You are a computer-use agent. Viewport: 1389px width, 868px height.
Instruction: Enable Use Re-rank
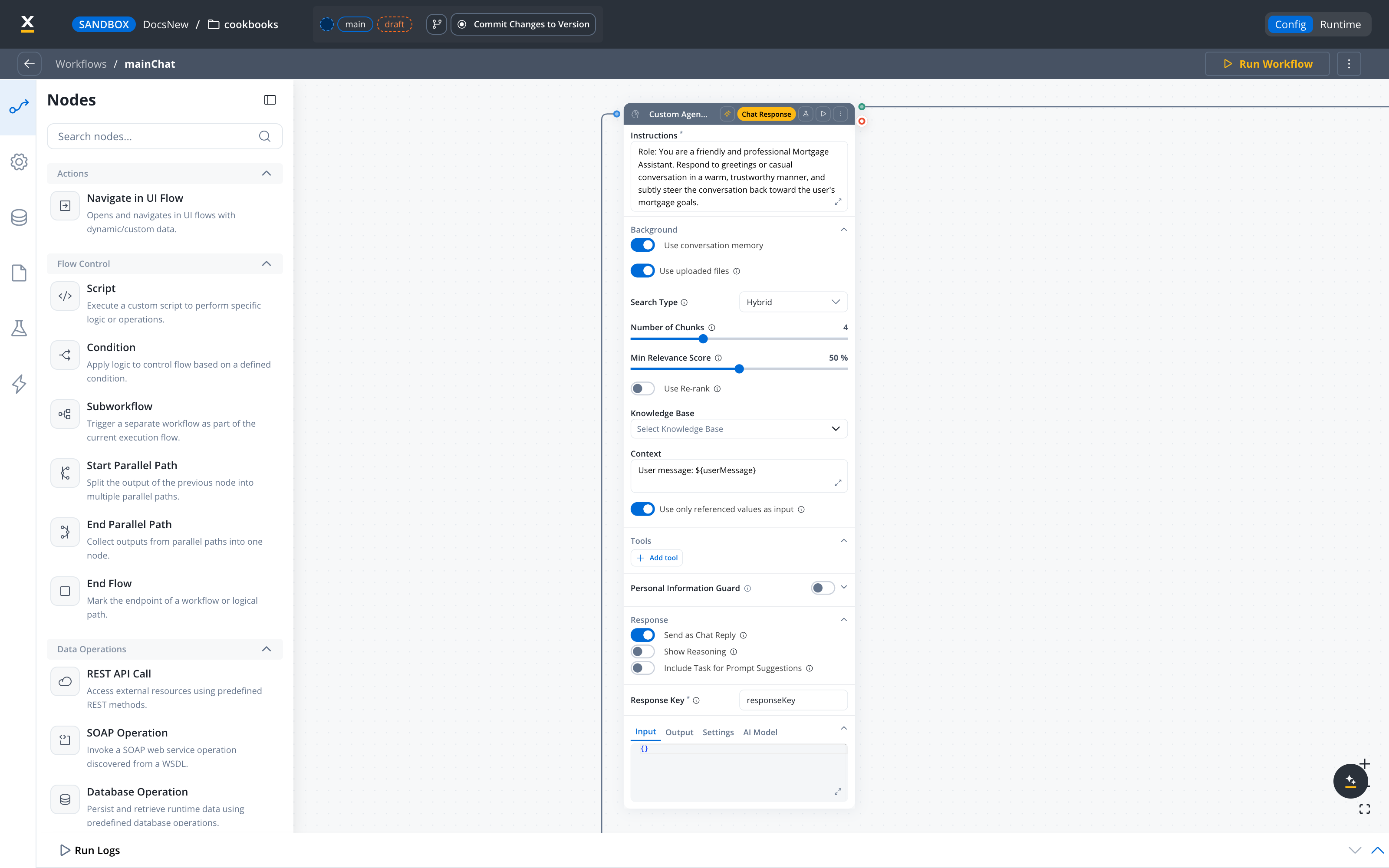(x=642, y=389)
